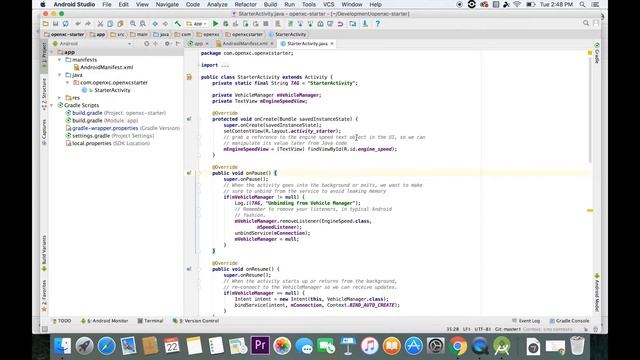Run the app with the green play icon
Viewport: 640px width, 360px height.
pos(216,24)
